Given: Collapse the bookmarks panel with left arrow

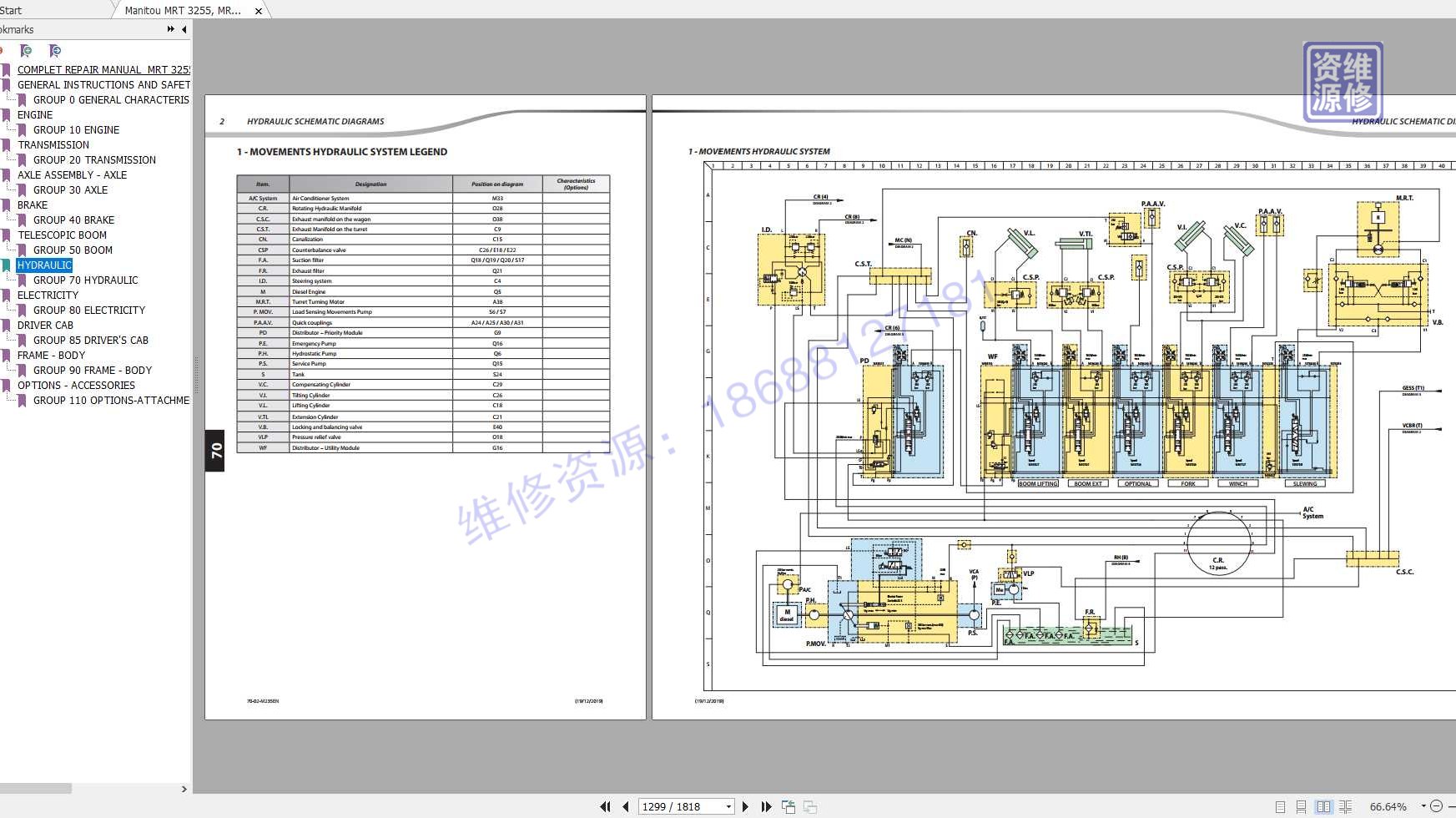Looking at the screenshot, I should pos(184,29).
